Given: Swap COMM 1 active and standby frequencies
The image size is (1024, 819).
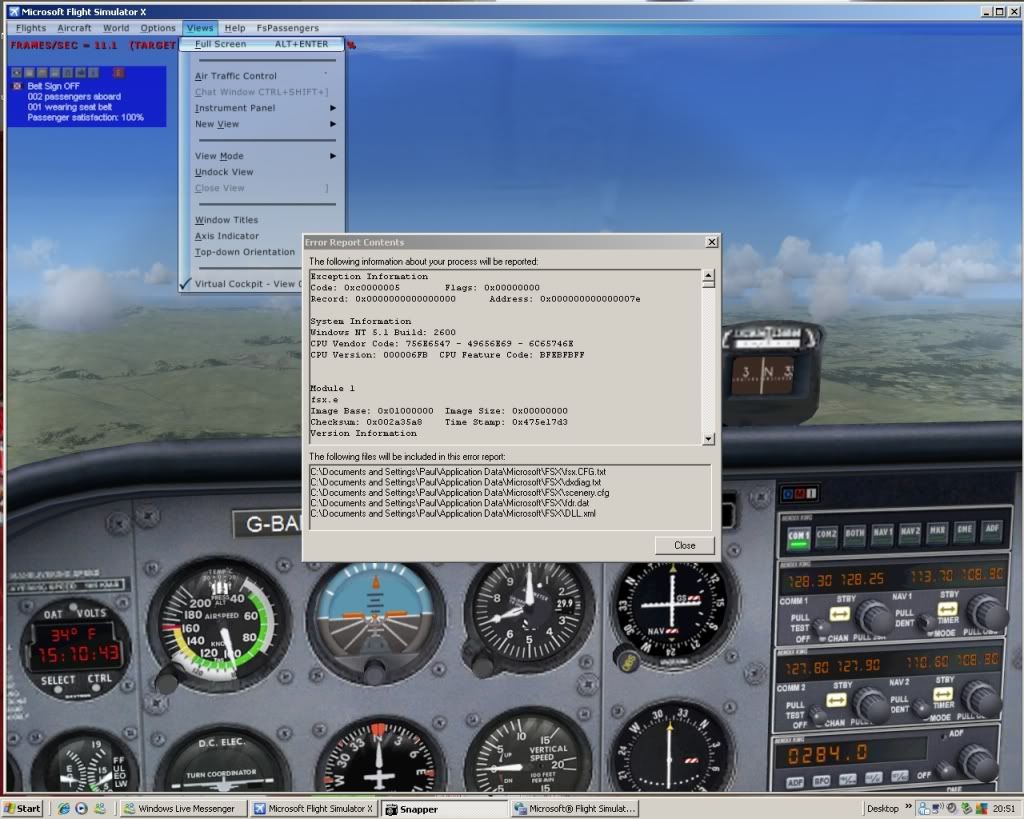Looking at the screenshot, I should [839, 614].
